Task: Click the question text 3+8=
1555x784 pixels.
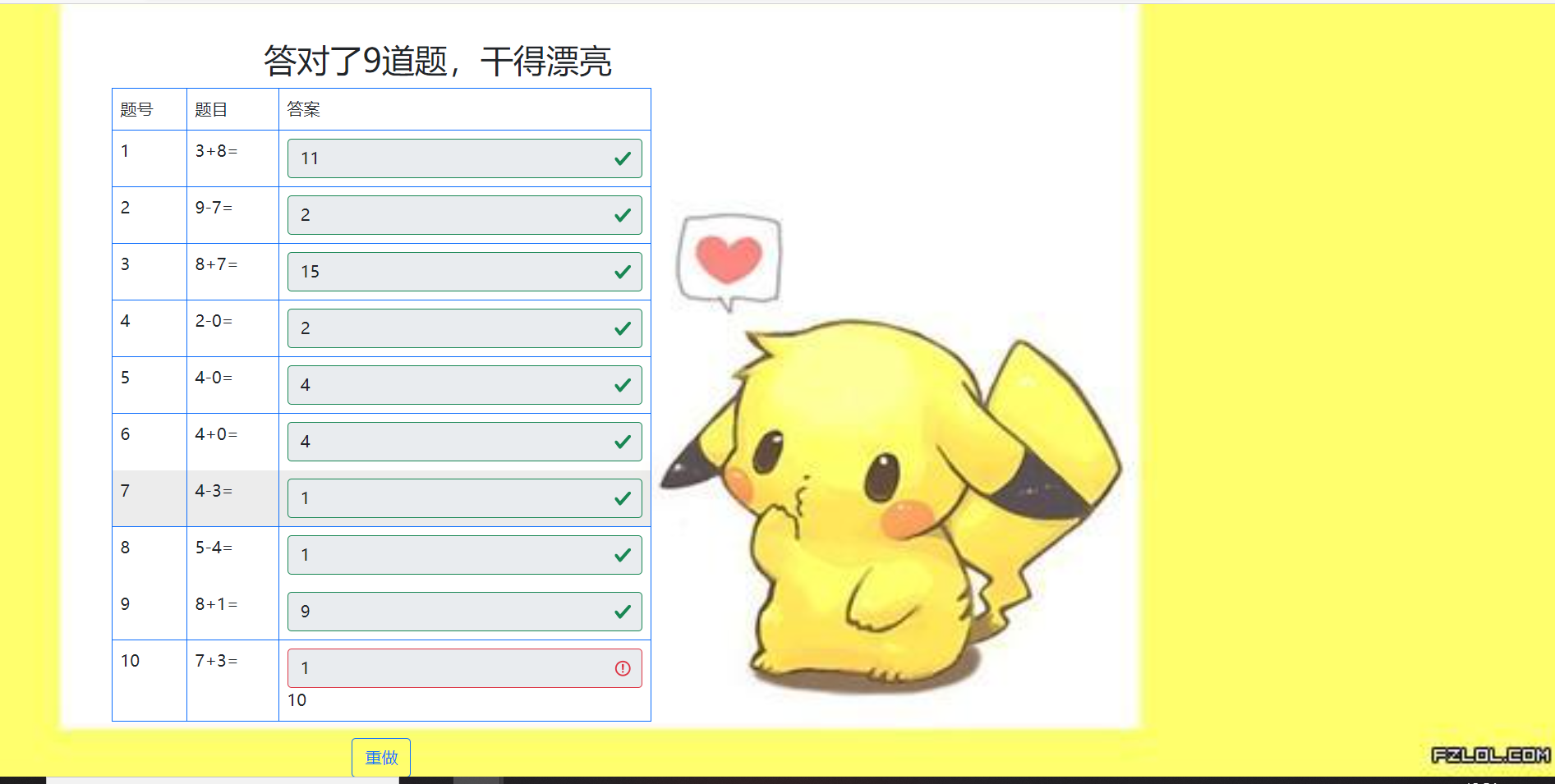Action: tap(216, 151)
